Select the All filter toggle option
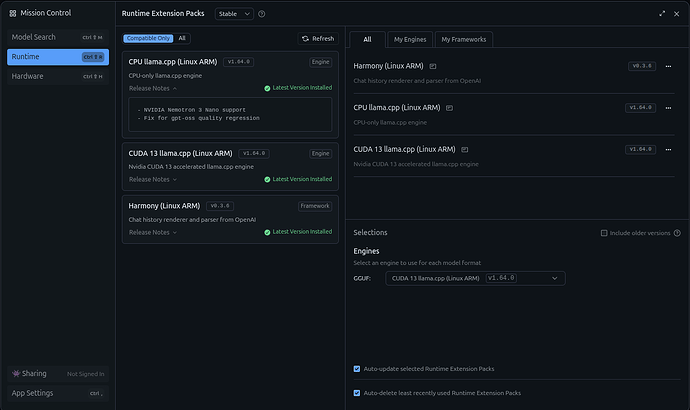The height and width of the screenshot is (410, 690). pyautogui.click(x=182, y=38)
